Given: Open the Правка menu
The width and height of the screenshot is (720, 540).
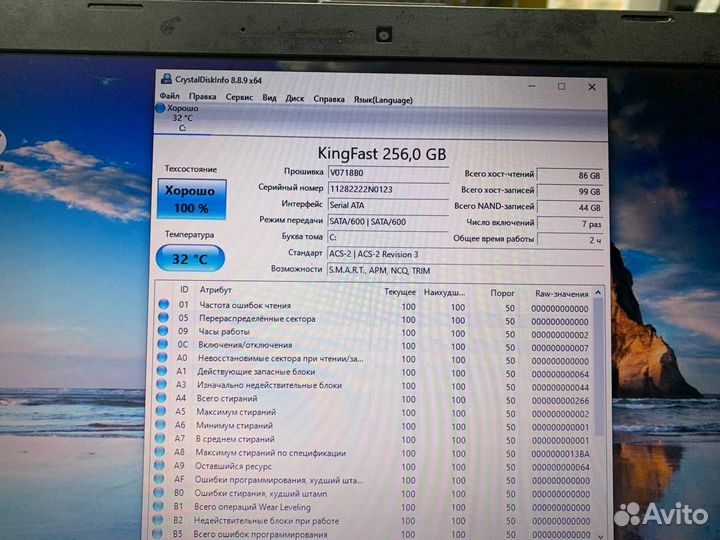Looking at the screenshot, I should [202, 96].
